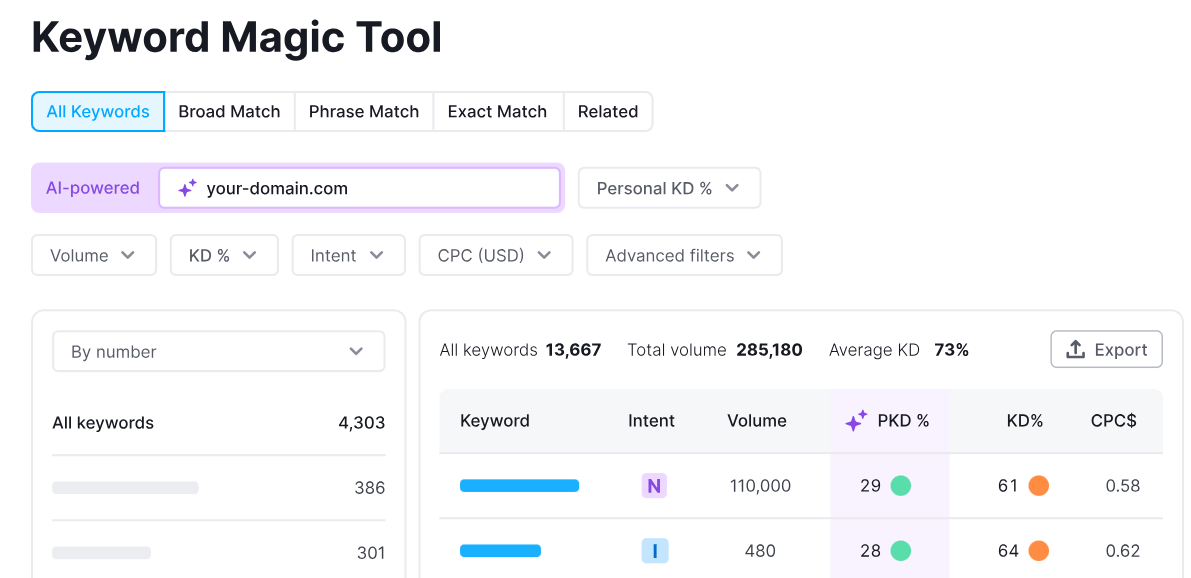1191x578 pixels.
Task: Click the AI-powered label
Action: pos(93,188)
